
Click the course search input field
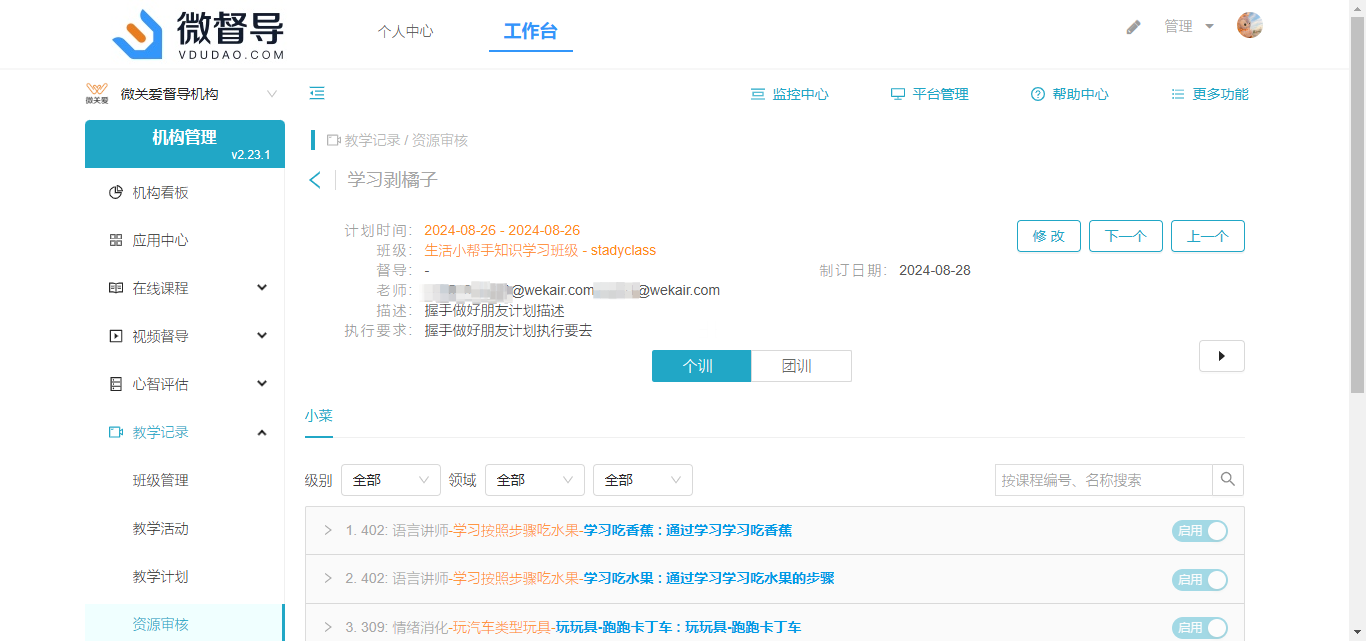coord(1104,480)
